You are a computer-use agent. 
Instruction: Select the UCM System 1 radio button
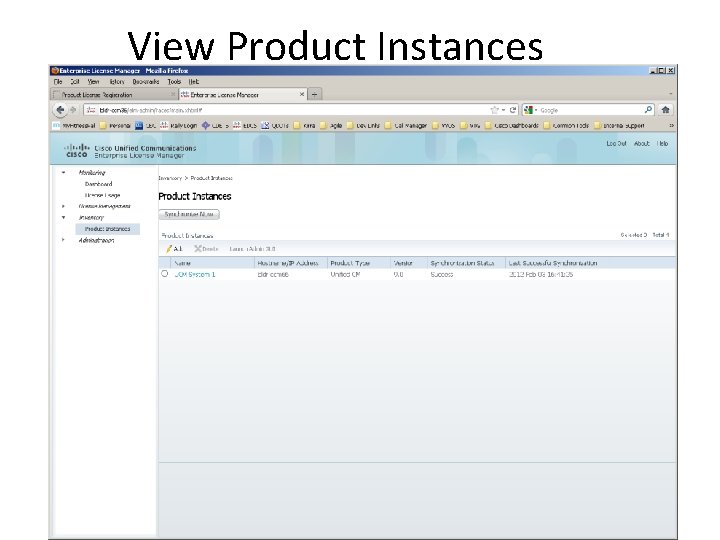tap(165, 274)
